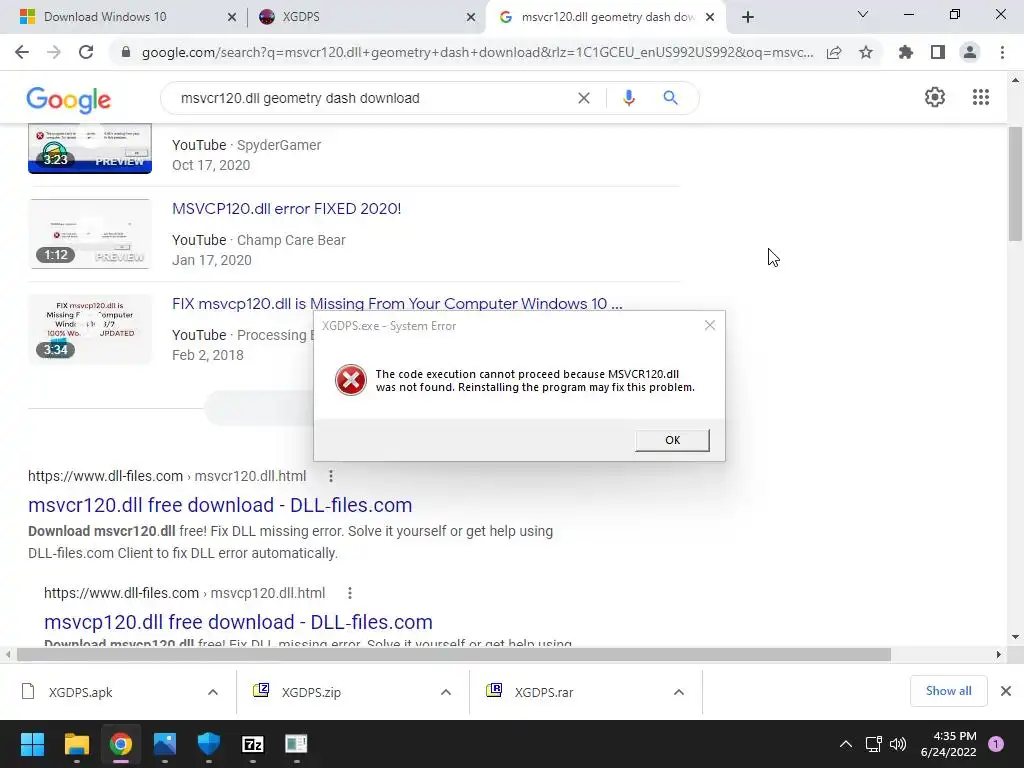Viewport: 1024px width, 768px height.
Task: Open the Photos app in taskbar
Action: (x=165, y=744)
